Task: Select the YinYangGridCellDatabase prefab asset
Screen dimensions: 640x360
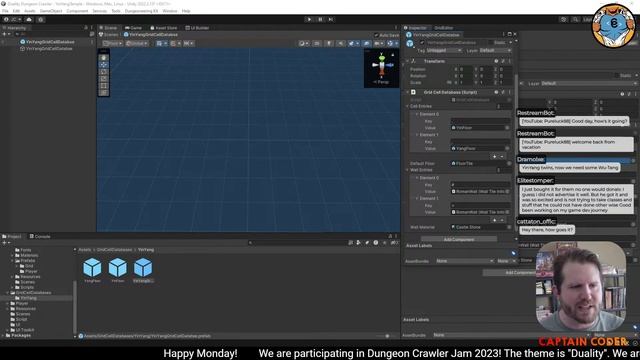Action: (143, 270)
